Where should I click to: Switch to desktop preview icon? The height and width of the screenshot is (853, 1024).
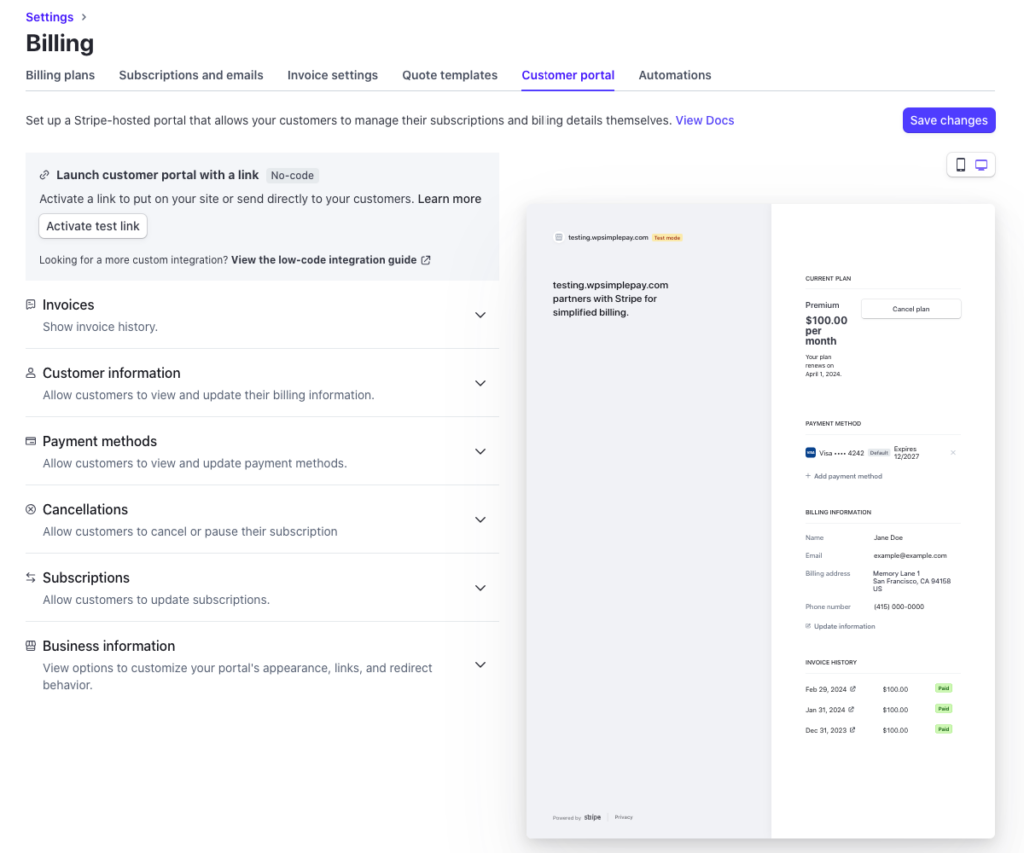[x=982, y=165]
